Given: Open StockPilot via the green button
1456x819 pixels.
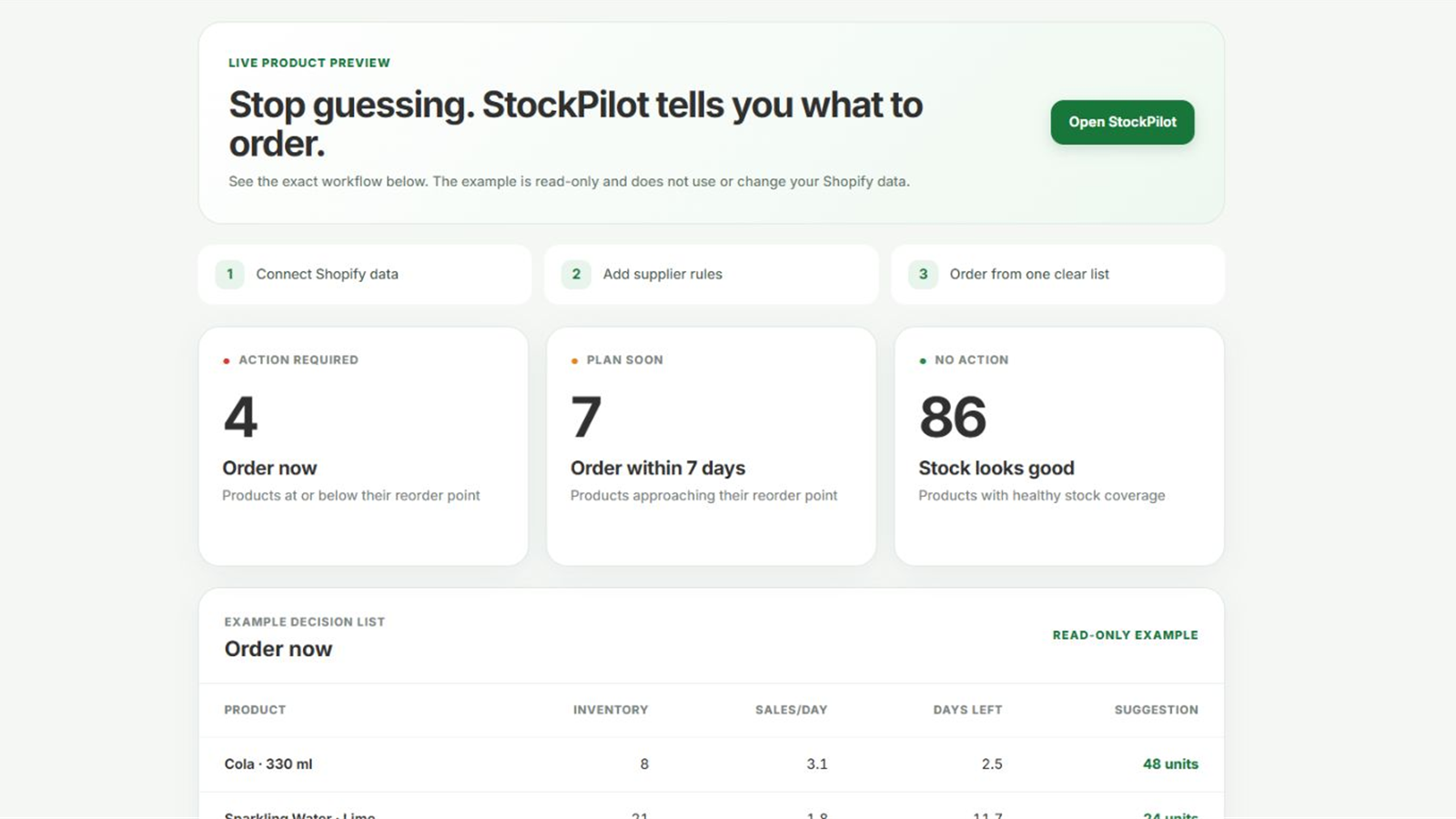Looking at the screenshot, I should (x=1122, y=122).
